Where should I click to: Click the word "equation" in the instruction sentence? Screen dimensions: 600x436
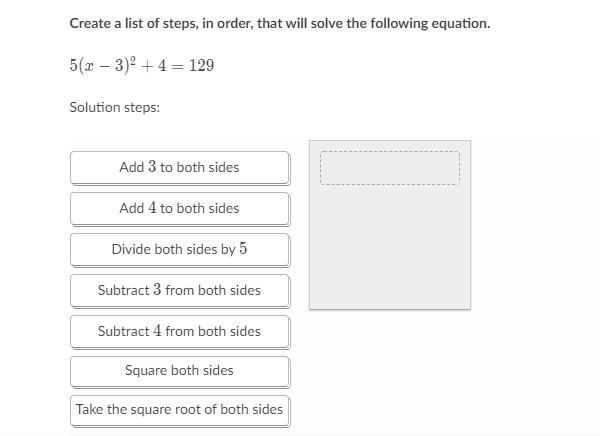(x=459, y=24)
